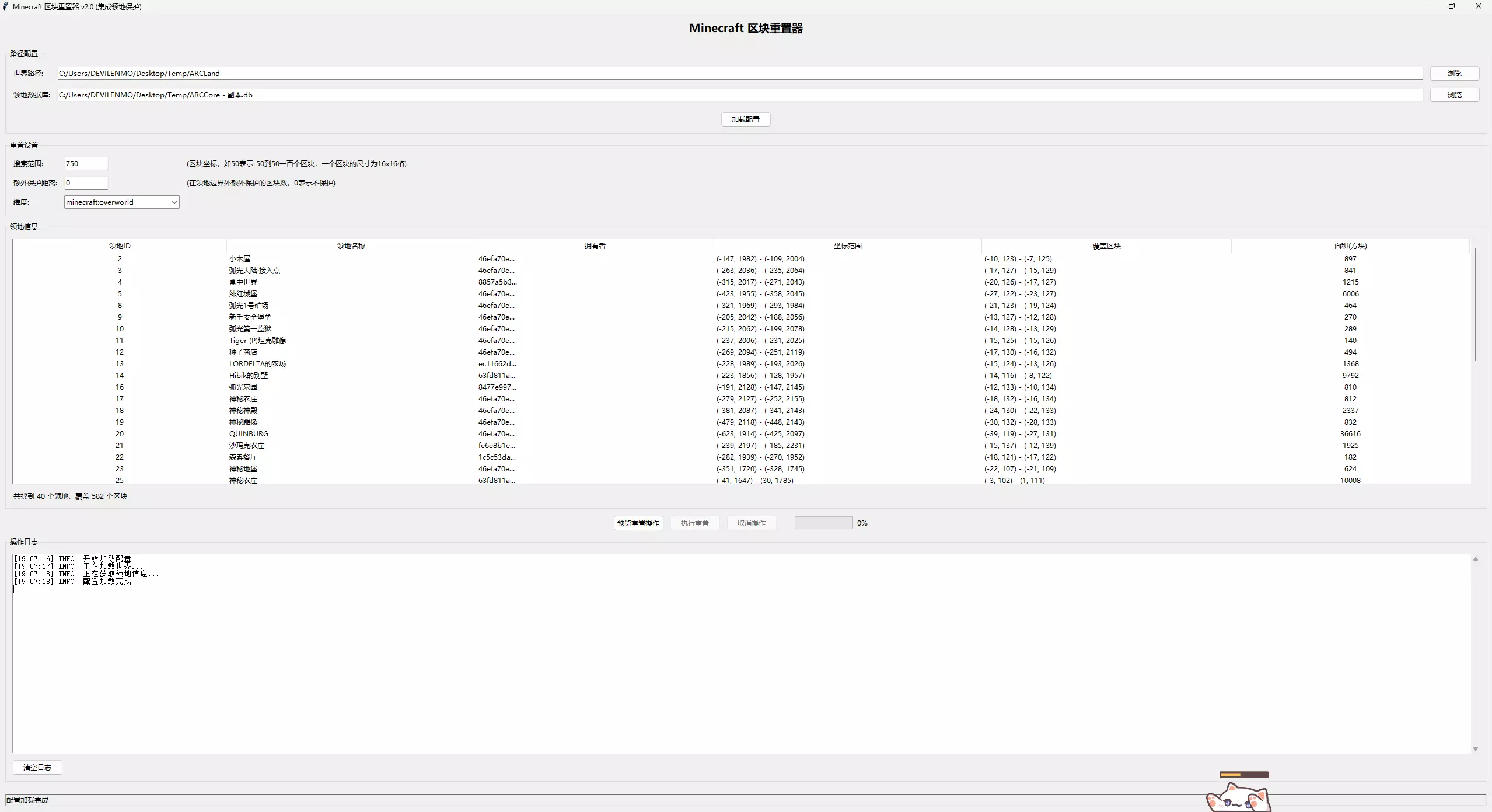Screen dimensions: 1492x812
Task: Click summary text 共找到 40 个领地
Action: click(41, 496)
